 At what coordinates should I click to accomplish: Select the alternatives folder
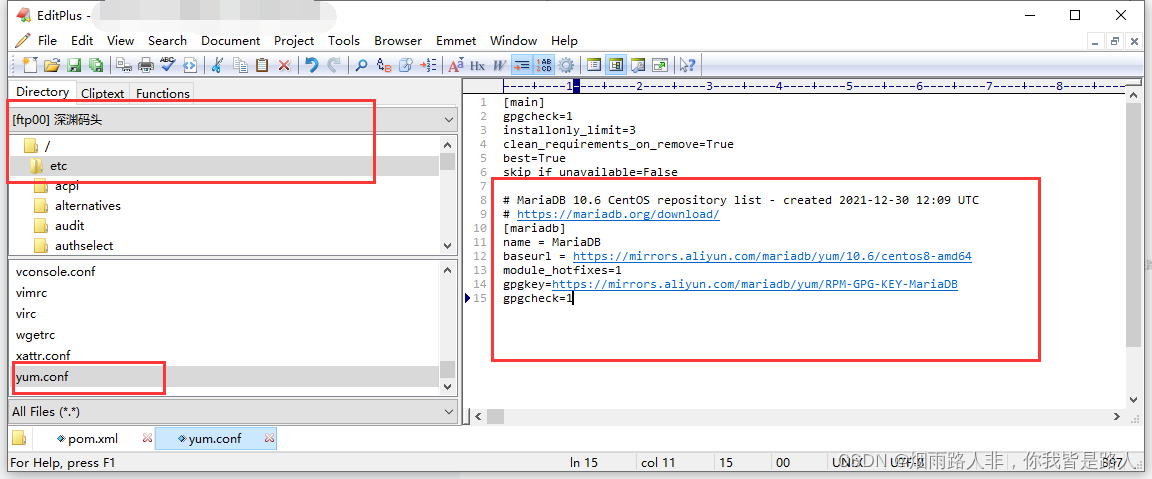point(87,206)
